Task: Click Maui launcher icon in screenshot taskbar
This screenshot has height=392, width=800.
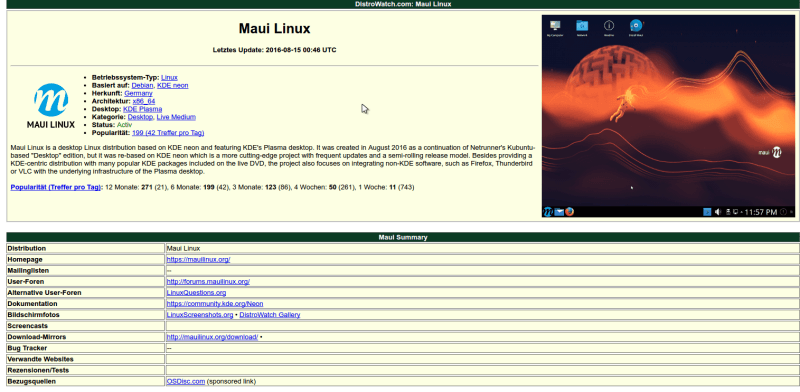Action: (548, 211)
